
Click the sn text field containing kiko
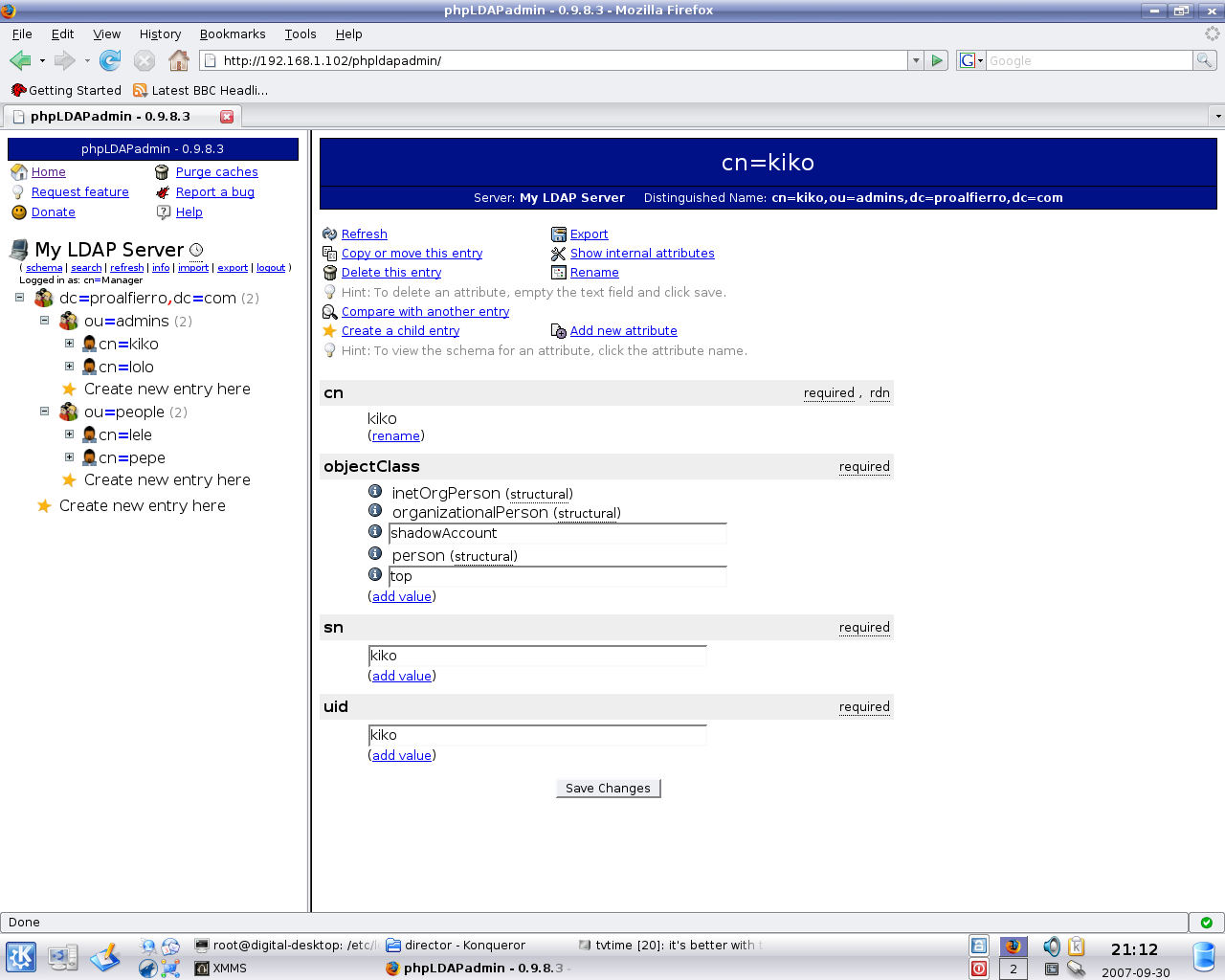(537, 656)
